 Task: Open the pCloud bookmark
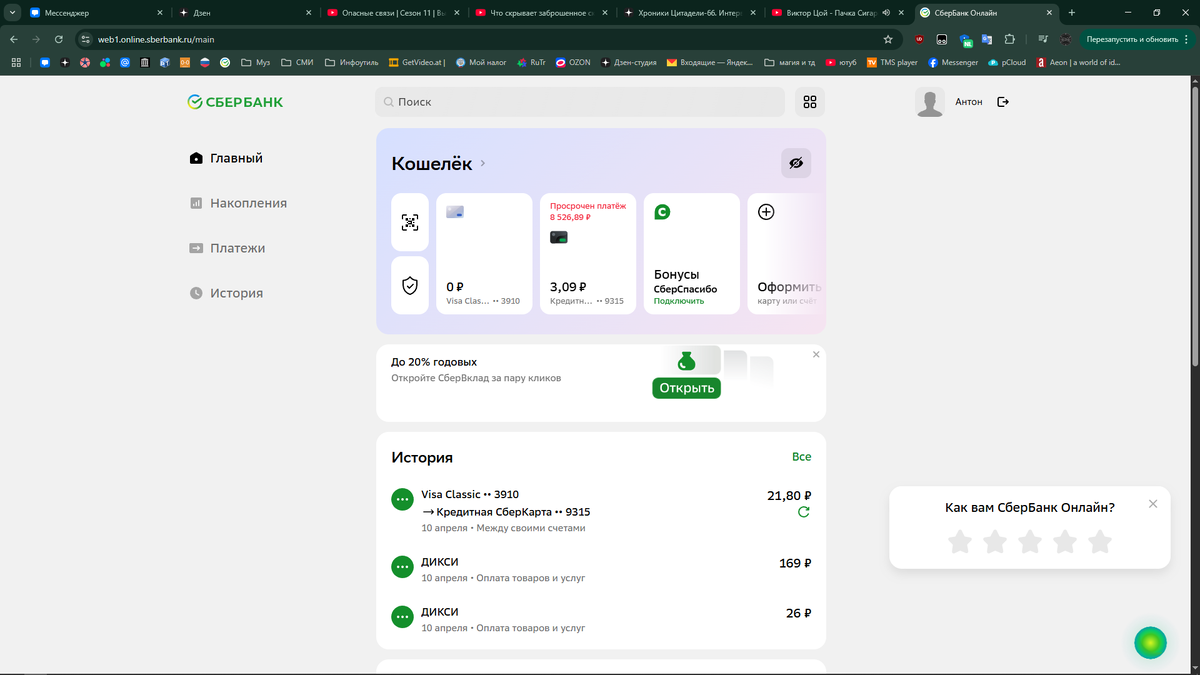click(x=1006, y=62)
